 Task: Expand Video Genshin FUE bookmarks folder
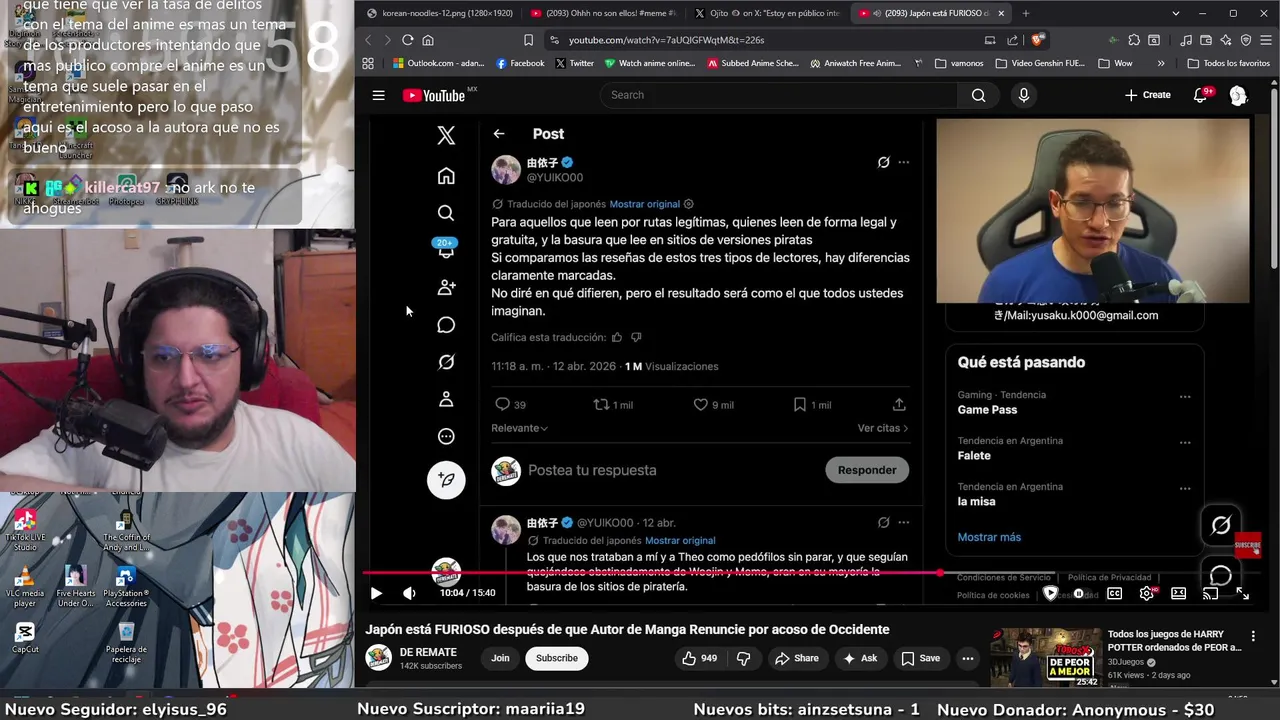(1040, 63)
